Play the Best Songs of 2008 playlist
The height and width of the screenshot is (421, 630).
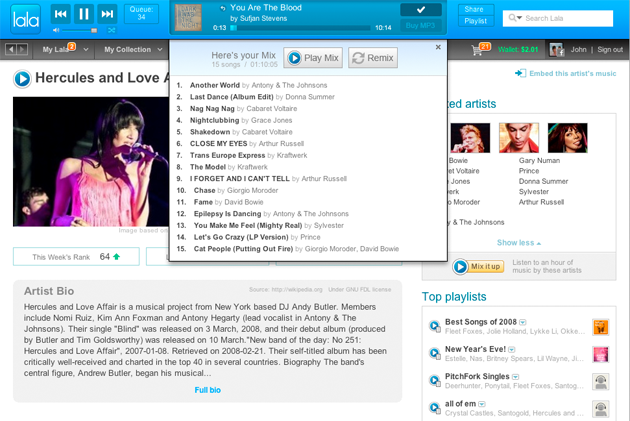click(x=434, y=326)
